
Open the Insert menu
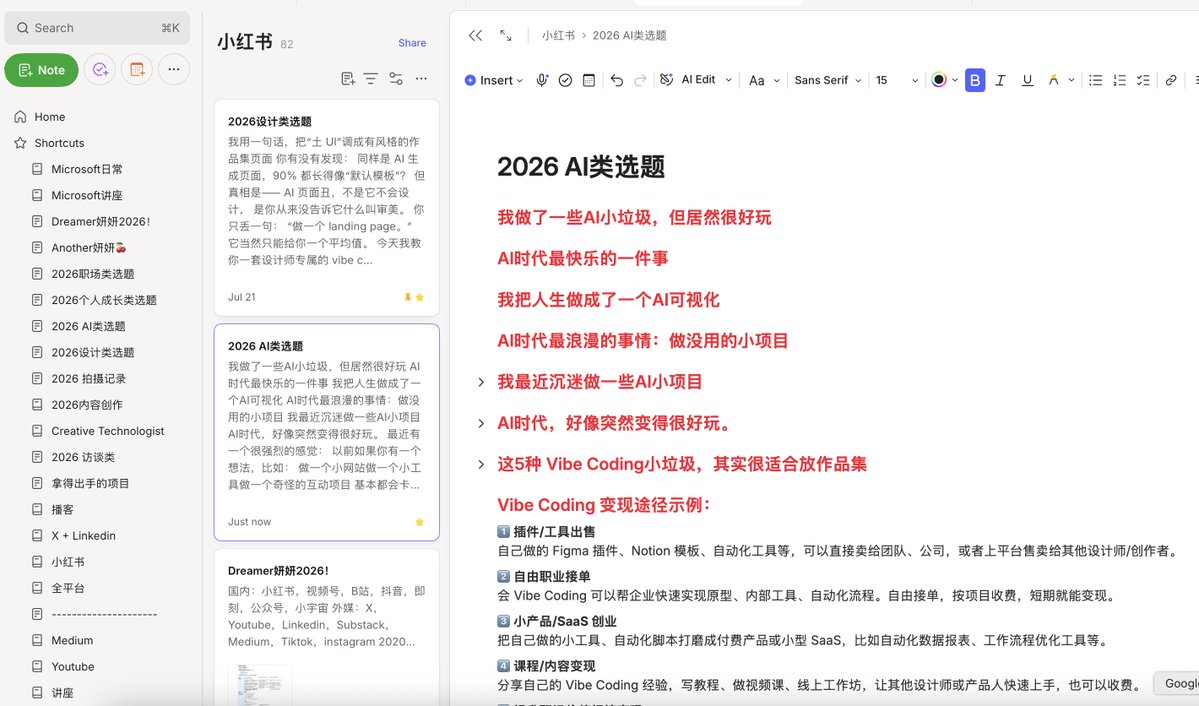[x=494, y=80]
